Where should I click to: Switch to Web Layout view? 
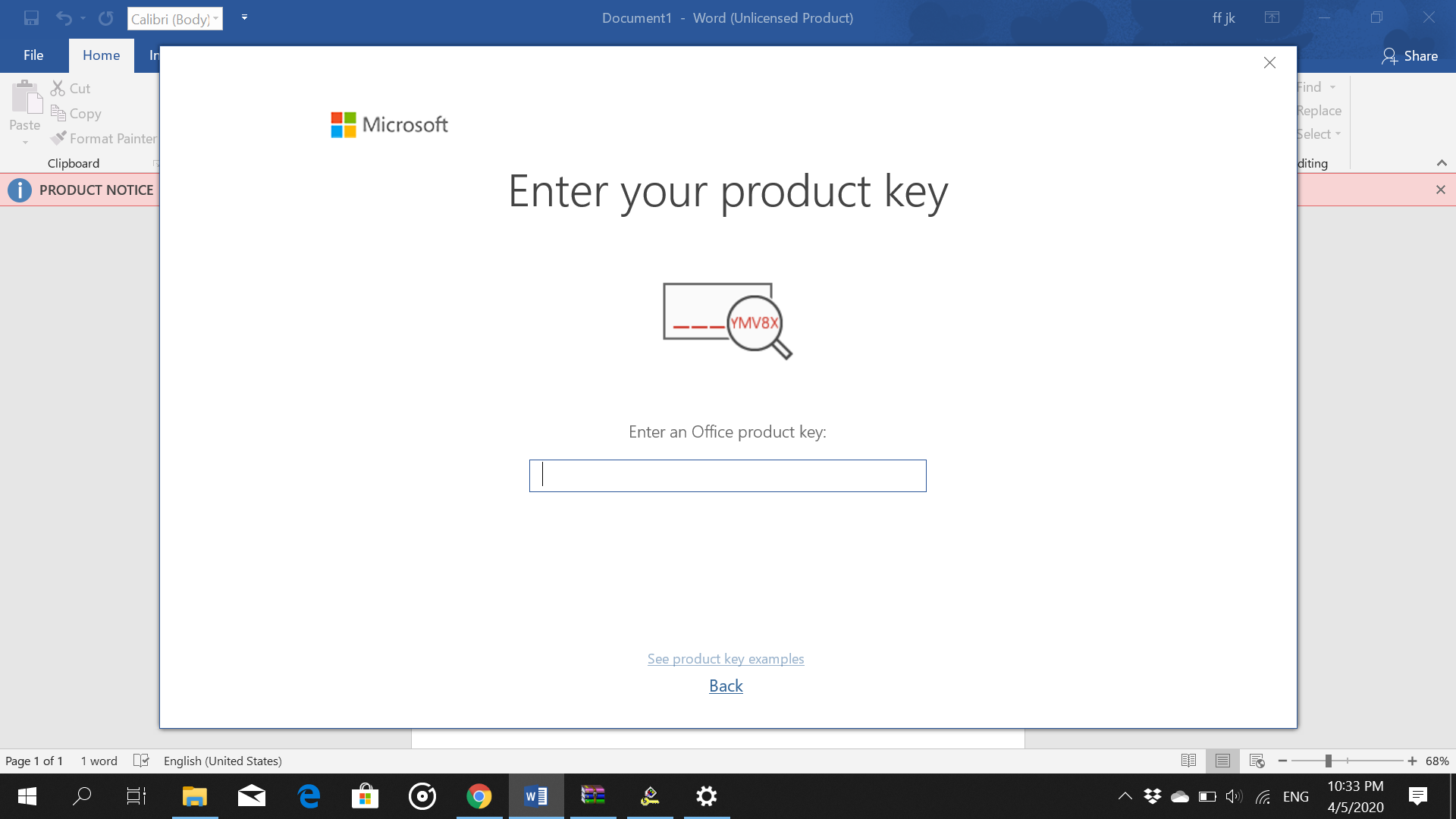[x=1257, y=761]
